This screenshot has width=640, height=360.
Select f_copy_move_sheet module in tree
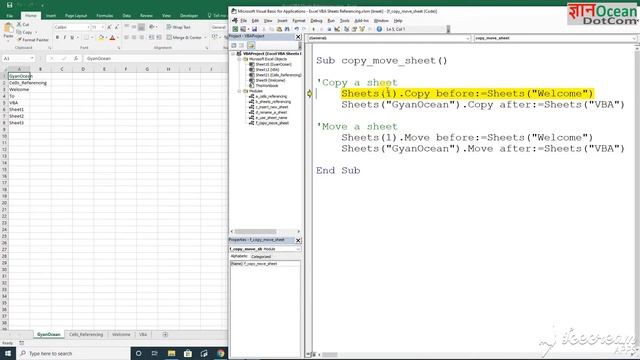point(272,123)
